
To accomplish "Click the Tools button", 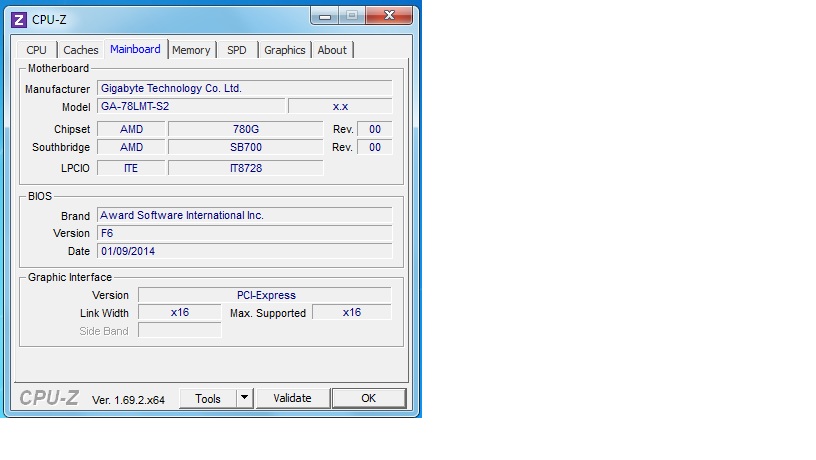I will tap(208, 399).
